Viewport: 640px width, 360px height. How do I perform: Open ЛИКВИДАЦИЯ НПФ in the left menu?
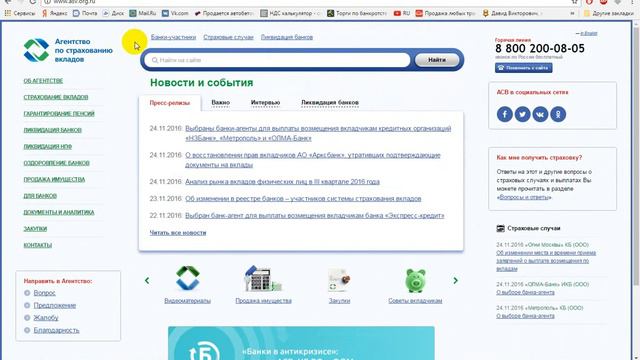pos(48,146)
